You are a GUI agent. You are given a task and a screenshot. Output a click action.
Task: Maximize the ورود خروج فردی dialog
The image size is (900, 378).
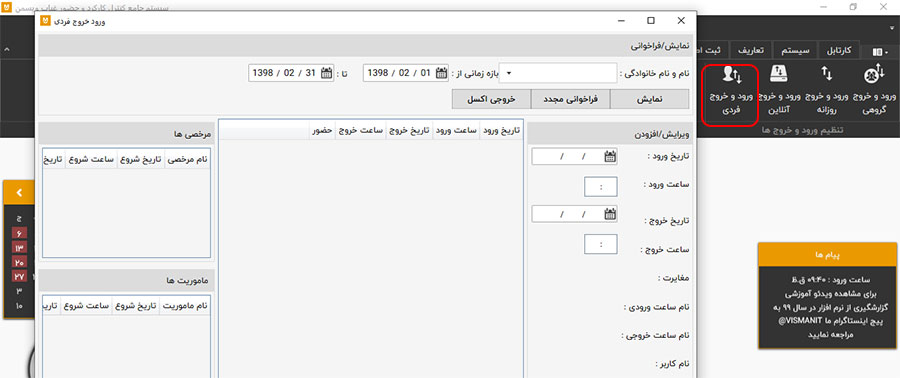[651, 21]
